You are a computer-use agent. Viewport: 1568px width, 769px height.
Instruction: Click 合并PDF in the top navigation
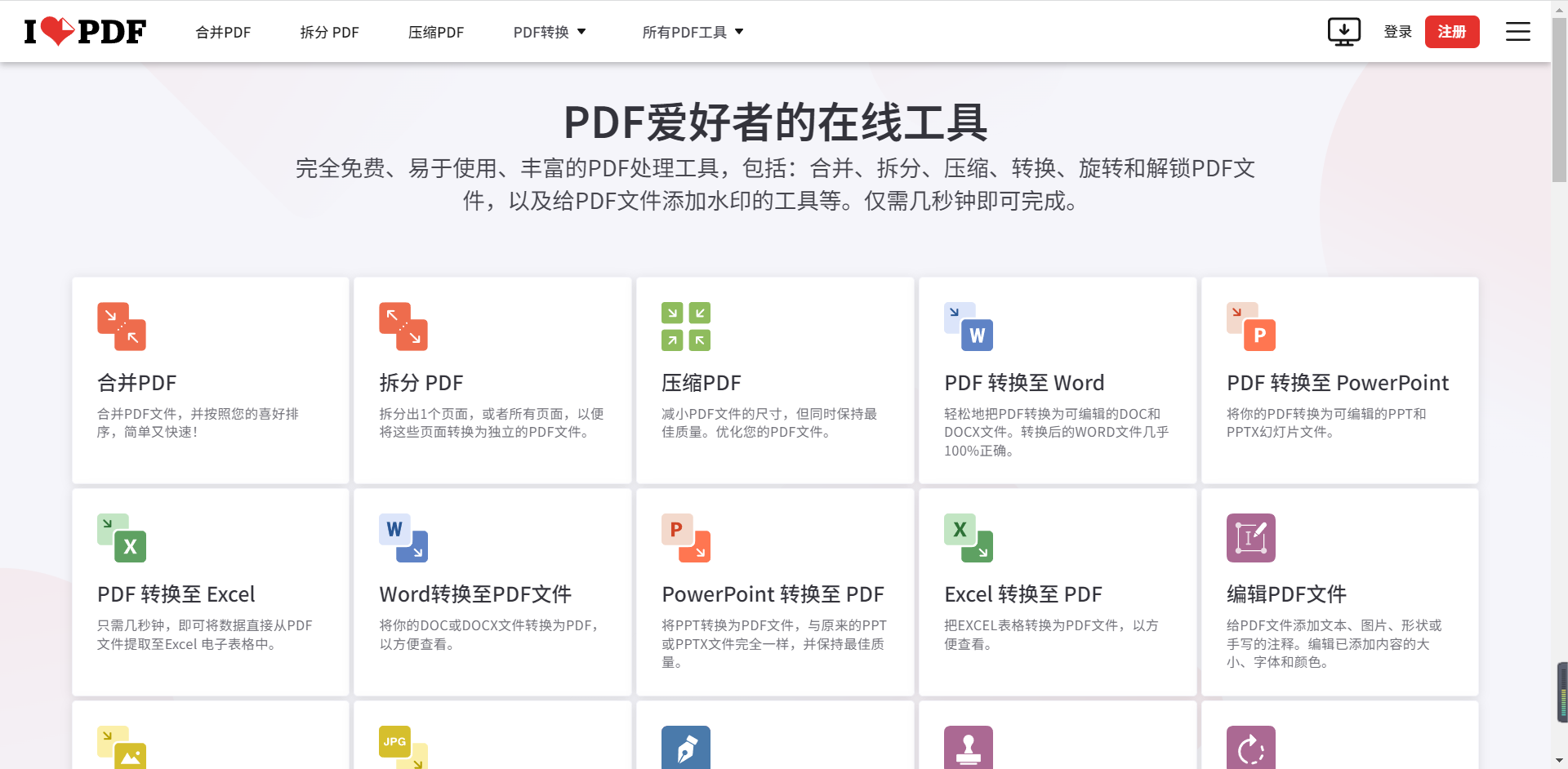pyautogui.click(x=222, y=32)
